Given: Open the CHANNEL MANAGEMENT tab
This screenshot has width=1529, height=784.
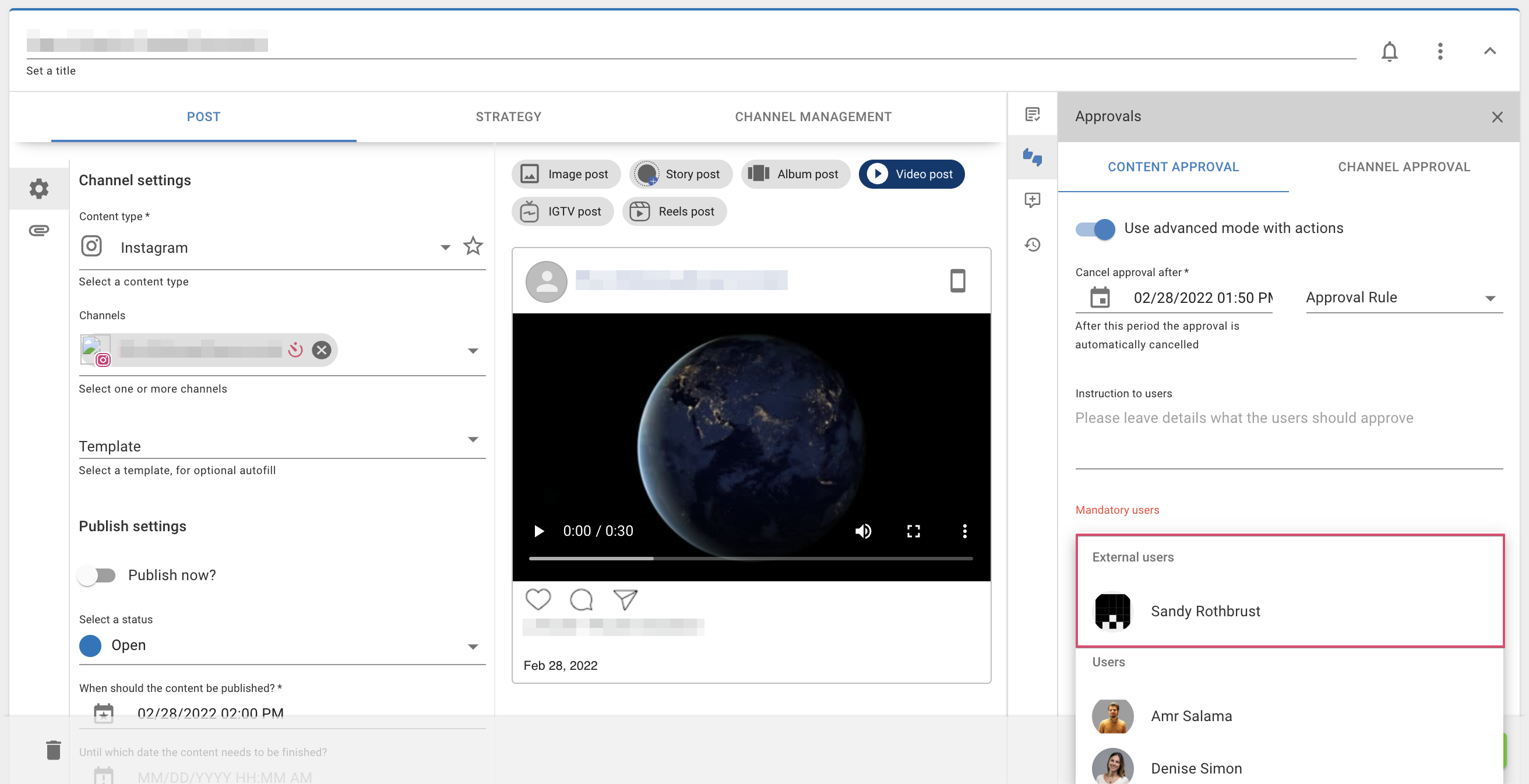Looking at the screenshot, I should coord(813,117).
